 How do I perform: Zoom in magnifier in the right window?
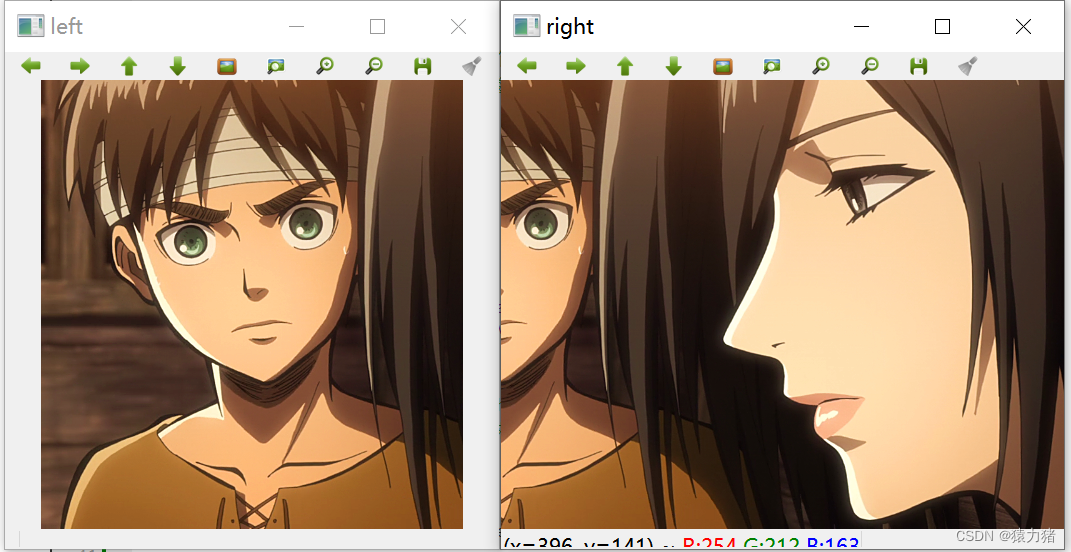pyautogui.click(x=821, y=66)
